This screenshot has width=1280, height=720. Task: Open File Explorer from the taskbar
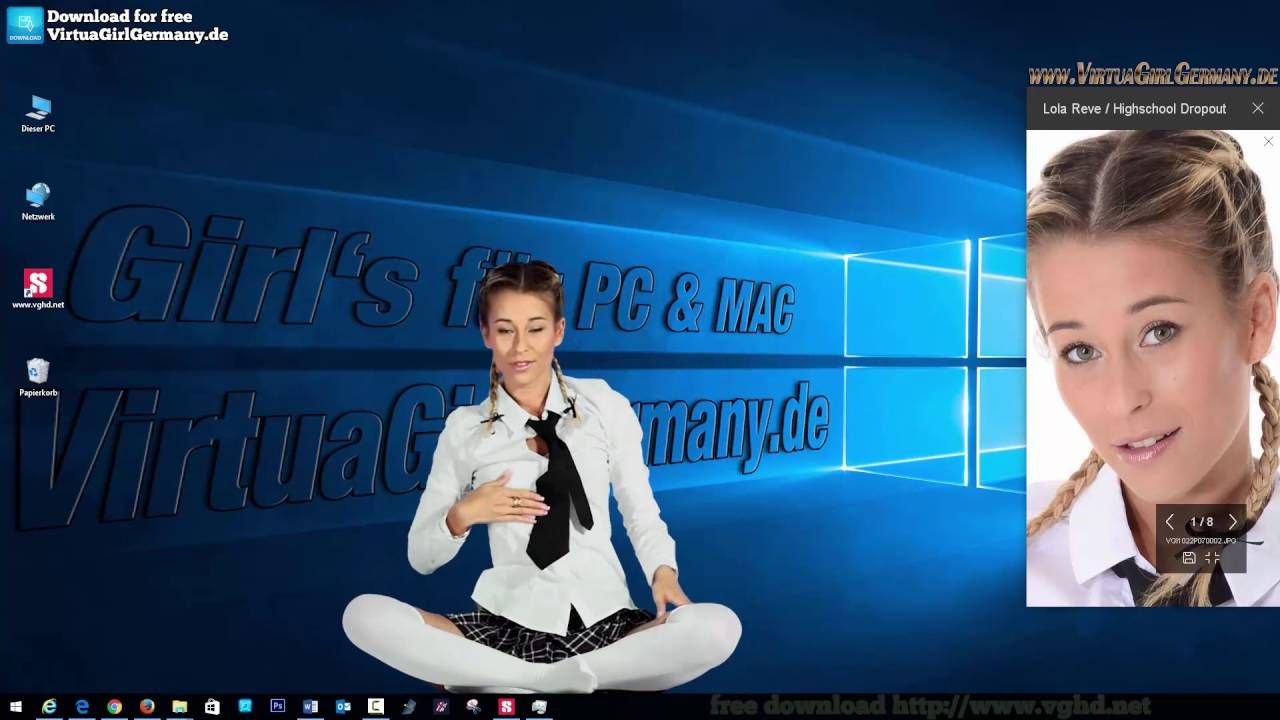coord(180,707)
